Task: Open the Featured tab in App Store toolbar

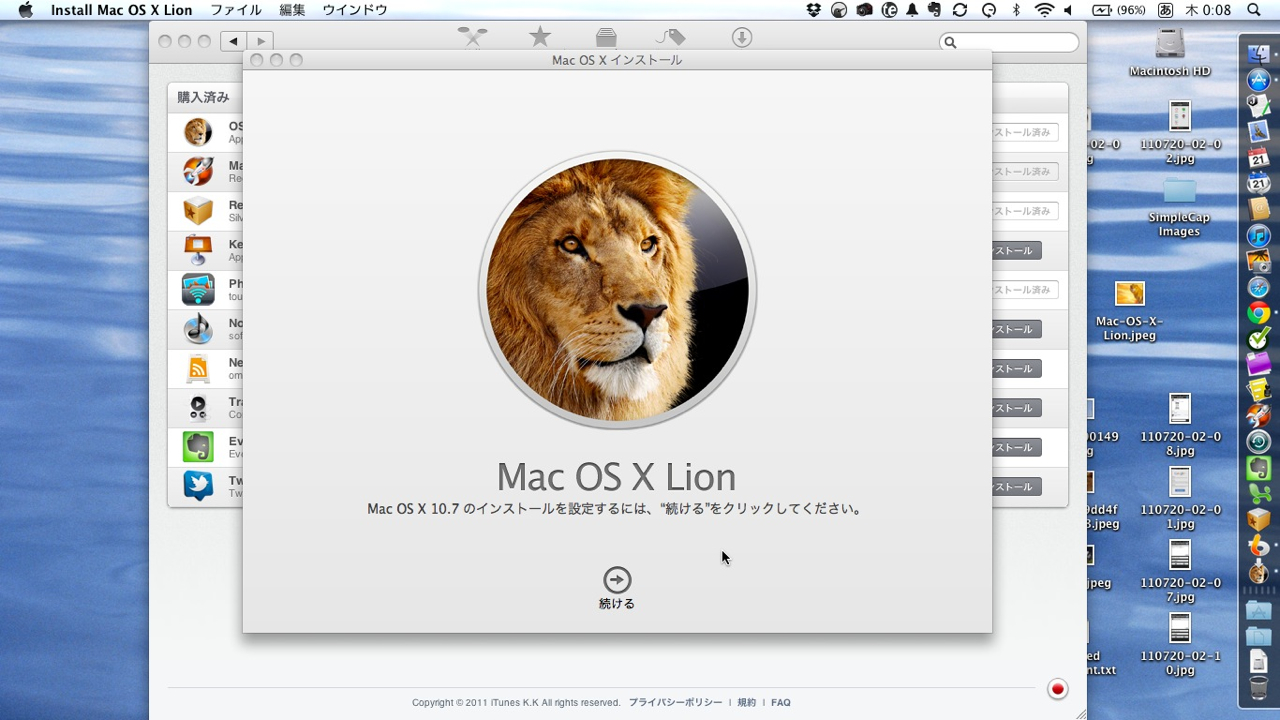Action: pos(472,37)
